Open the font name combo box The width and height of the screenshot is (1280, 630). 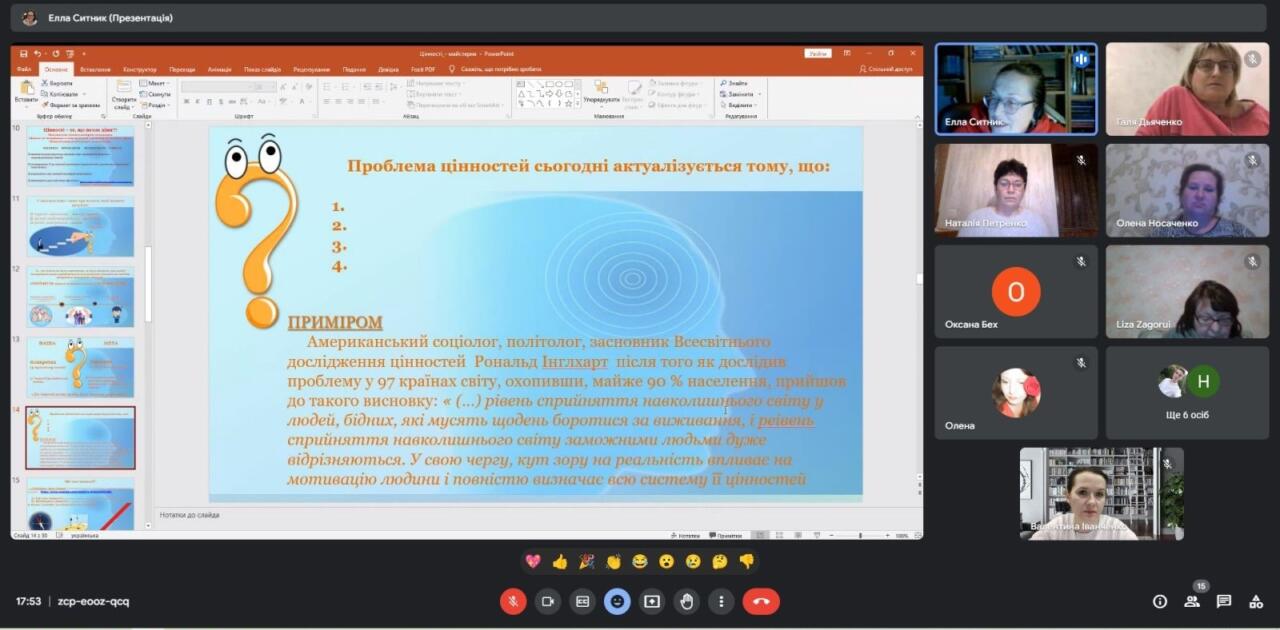point(216,87)
